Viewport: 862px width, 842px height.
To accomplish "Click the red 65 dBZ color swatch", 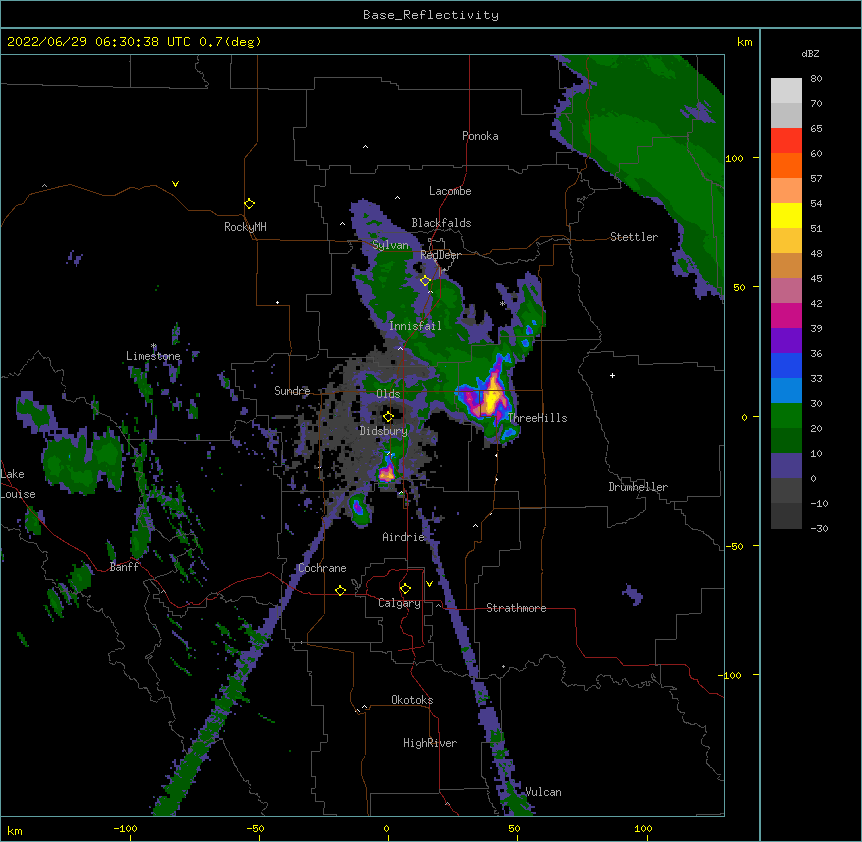I will point(786,141).
